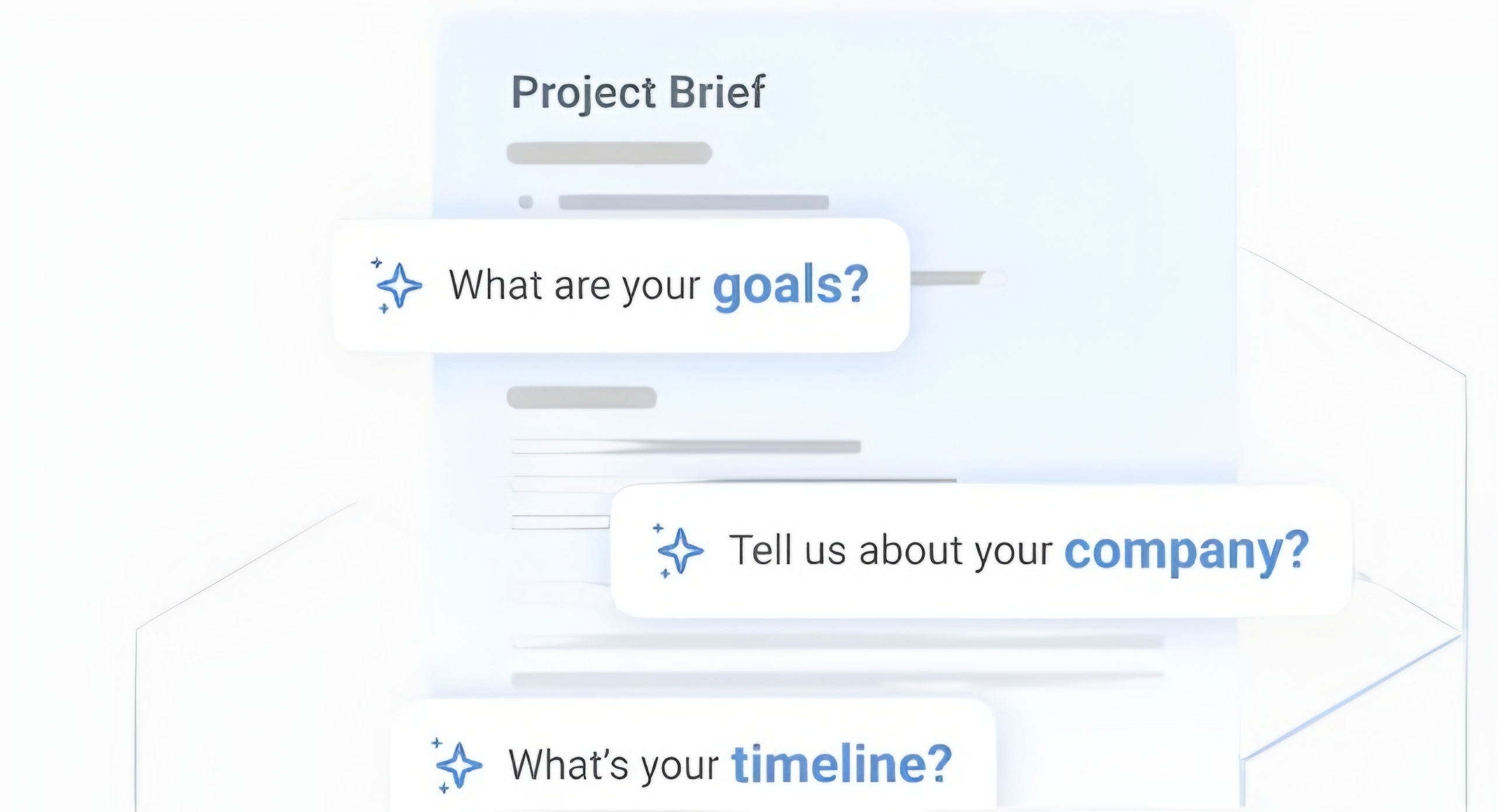Click the placeholder line just above the timeline card
This screenshot has height=812, width=1498.
click(837, 678)
